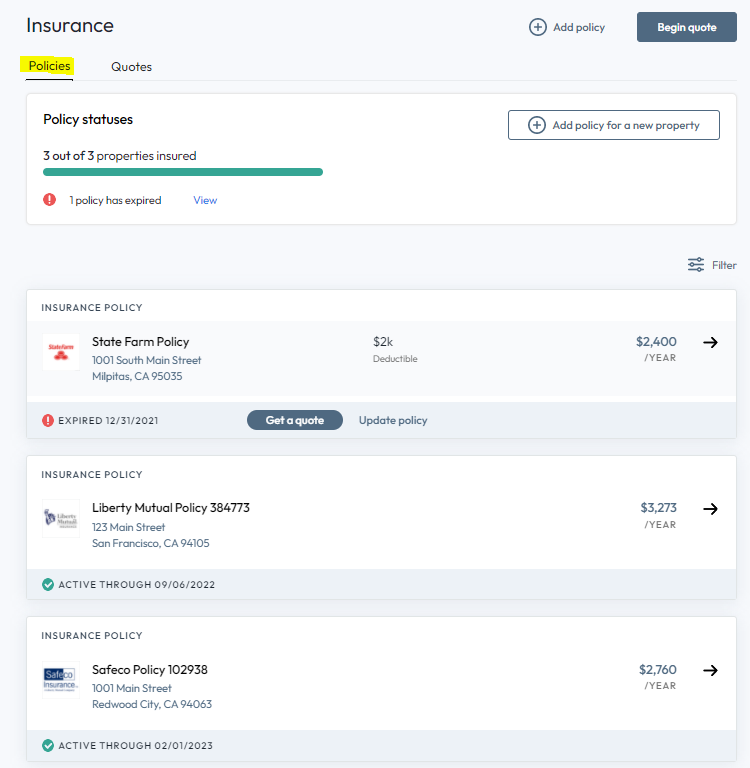Click ACTIVE THROUGH 02/01/2023 status text
The height and width of the screenshot is (768, 750).
coord(136,745)
